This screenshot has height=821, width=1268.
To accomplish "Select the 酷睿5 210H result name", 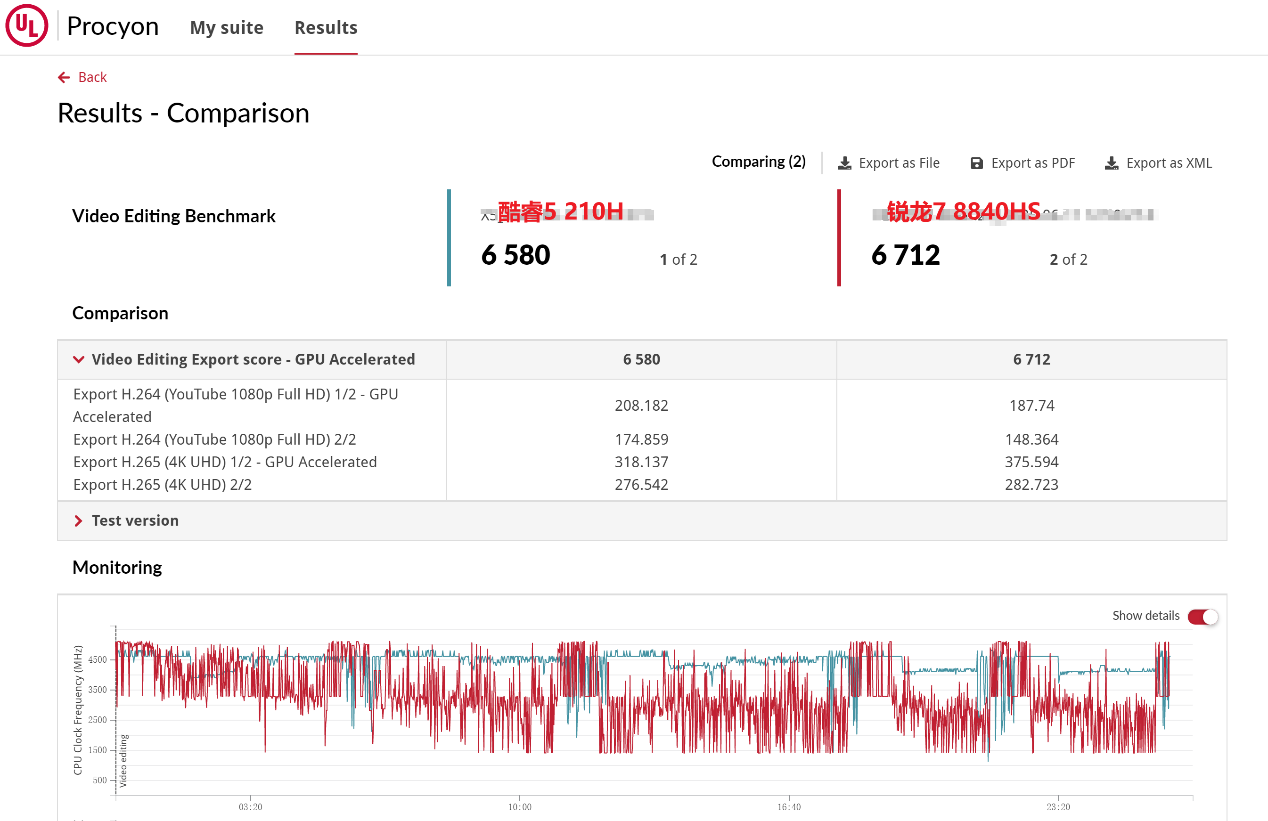I will (561, 212).
